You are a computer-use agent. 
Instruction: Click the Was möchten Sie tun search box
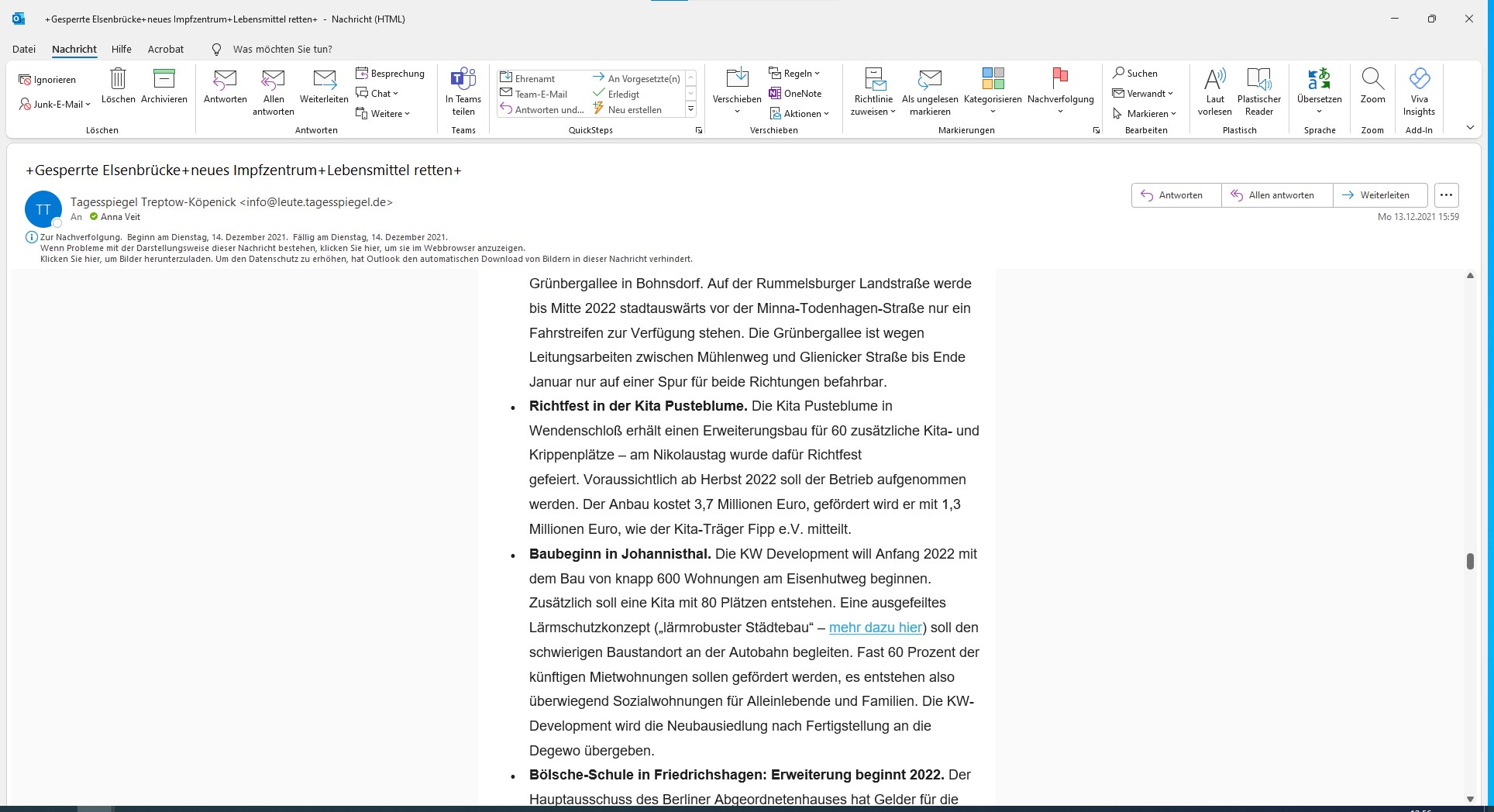(x=282, y=49)
